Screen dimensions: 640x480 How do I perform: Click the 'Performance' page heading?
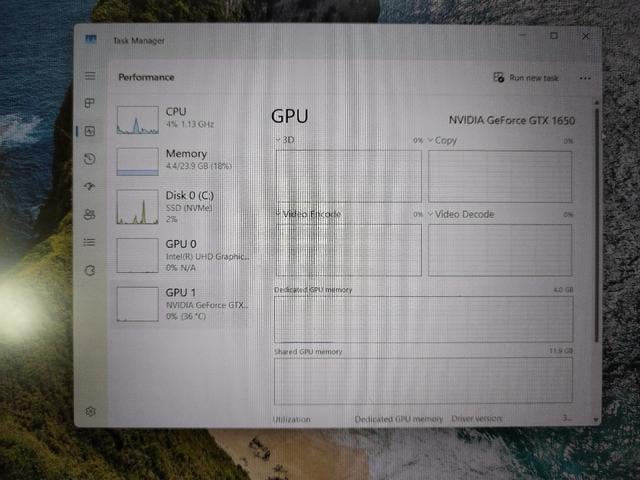click(x=147, y=77)
